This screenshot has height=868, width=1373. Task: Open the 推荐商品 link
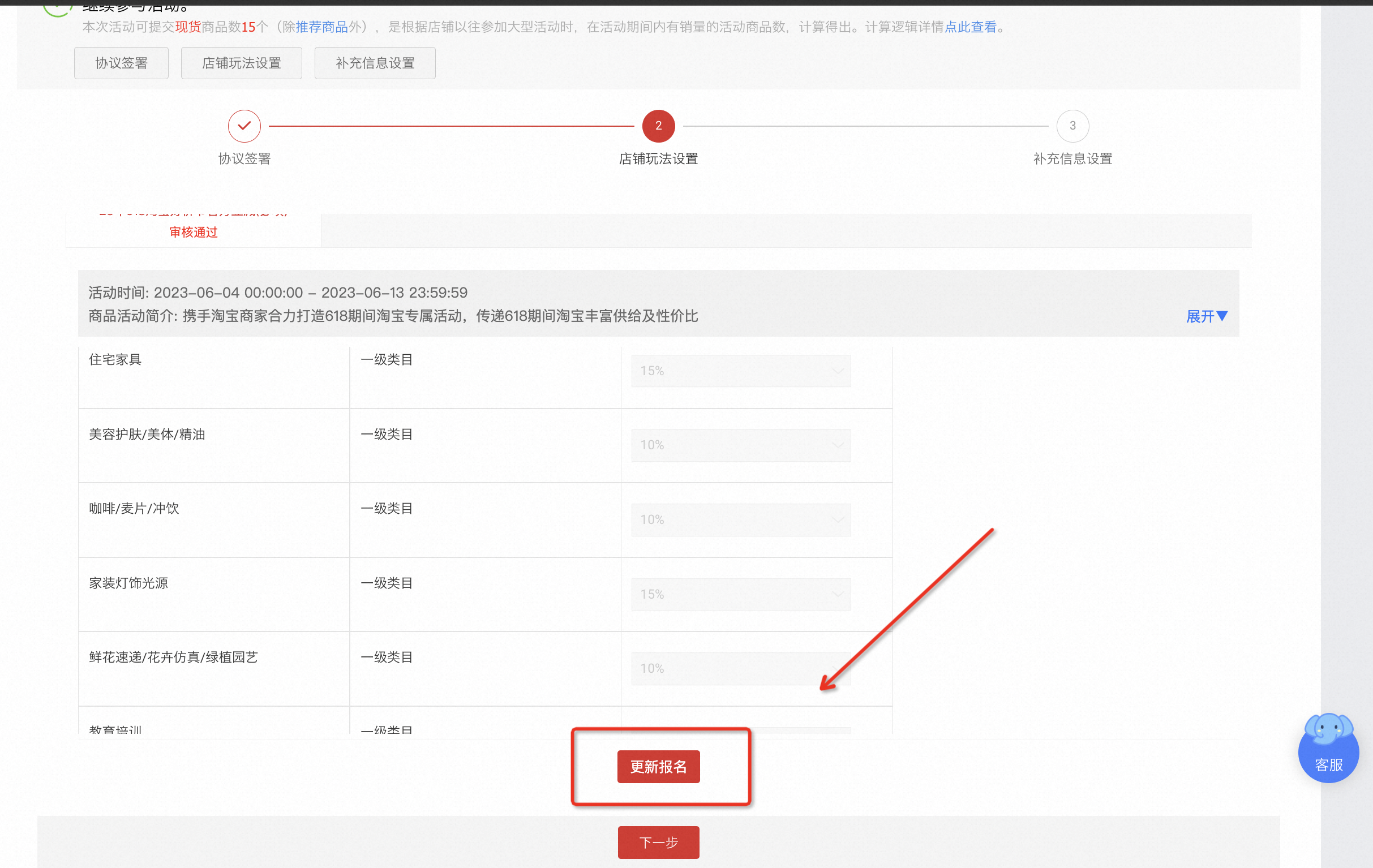point(321,27)
